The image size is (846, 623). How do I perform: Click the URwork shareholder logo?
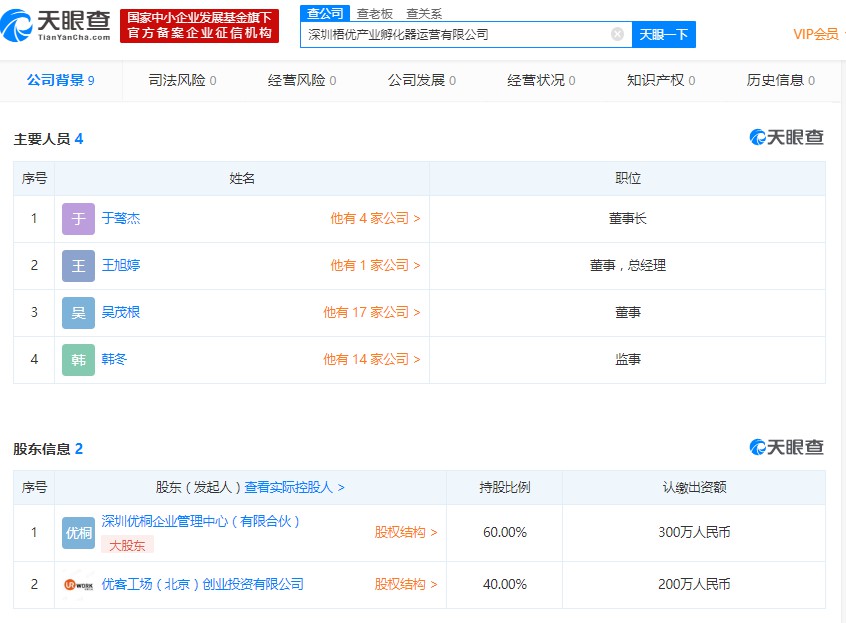78,585
